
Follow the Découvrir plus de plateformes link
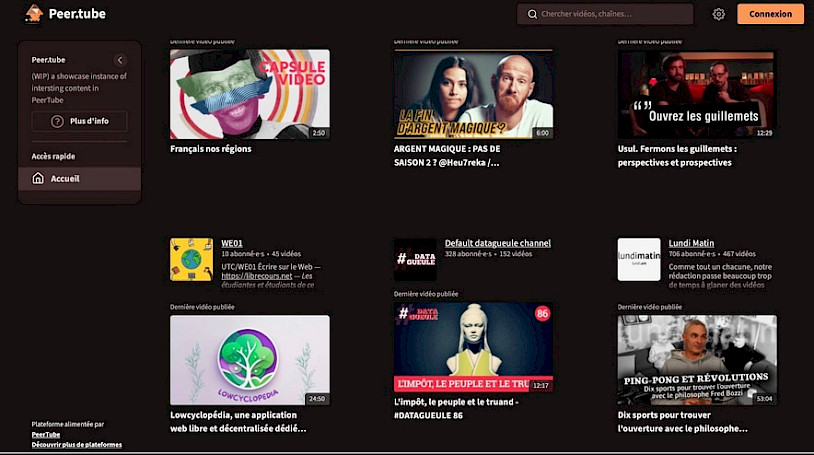pos(77,444)
